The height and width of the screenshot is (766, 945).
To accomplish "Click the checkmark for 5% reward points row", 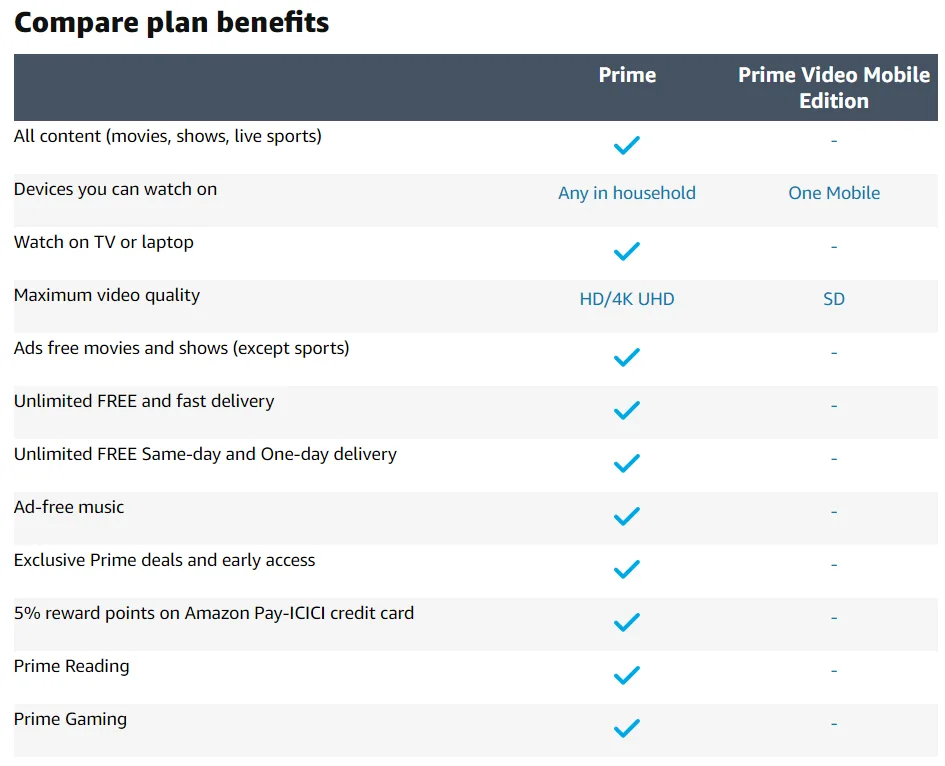I will pyautogui.click(x=626, y=623).
